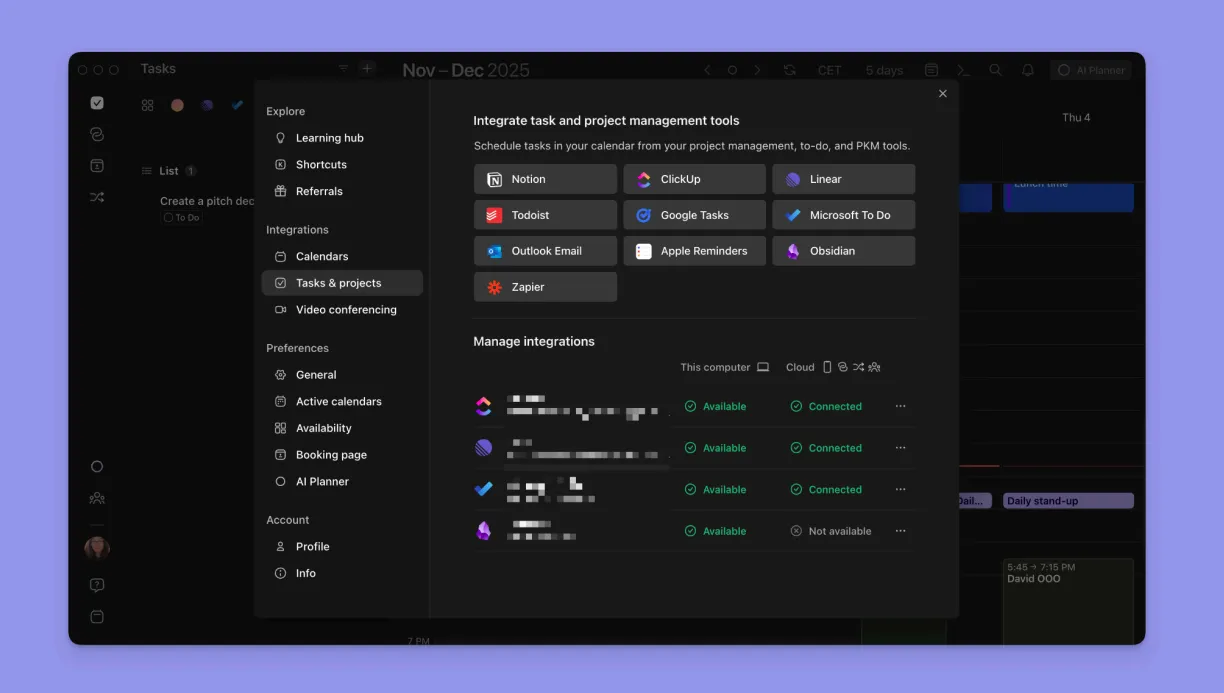Viewport: 1224px width, 693px height.
Task: Click the Obsidian icon in Manage integrations
Action: (x=484, y=531)
